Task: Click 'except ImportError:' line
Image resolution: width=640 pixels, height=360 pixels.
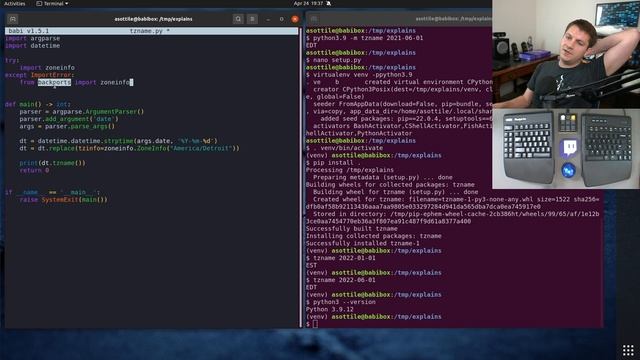Action: coord(40,75)
